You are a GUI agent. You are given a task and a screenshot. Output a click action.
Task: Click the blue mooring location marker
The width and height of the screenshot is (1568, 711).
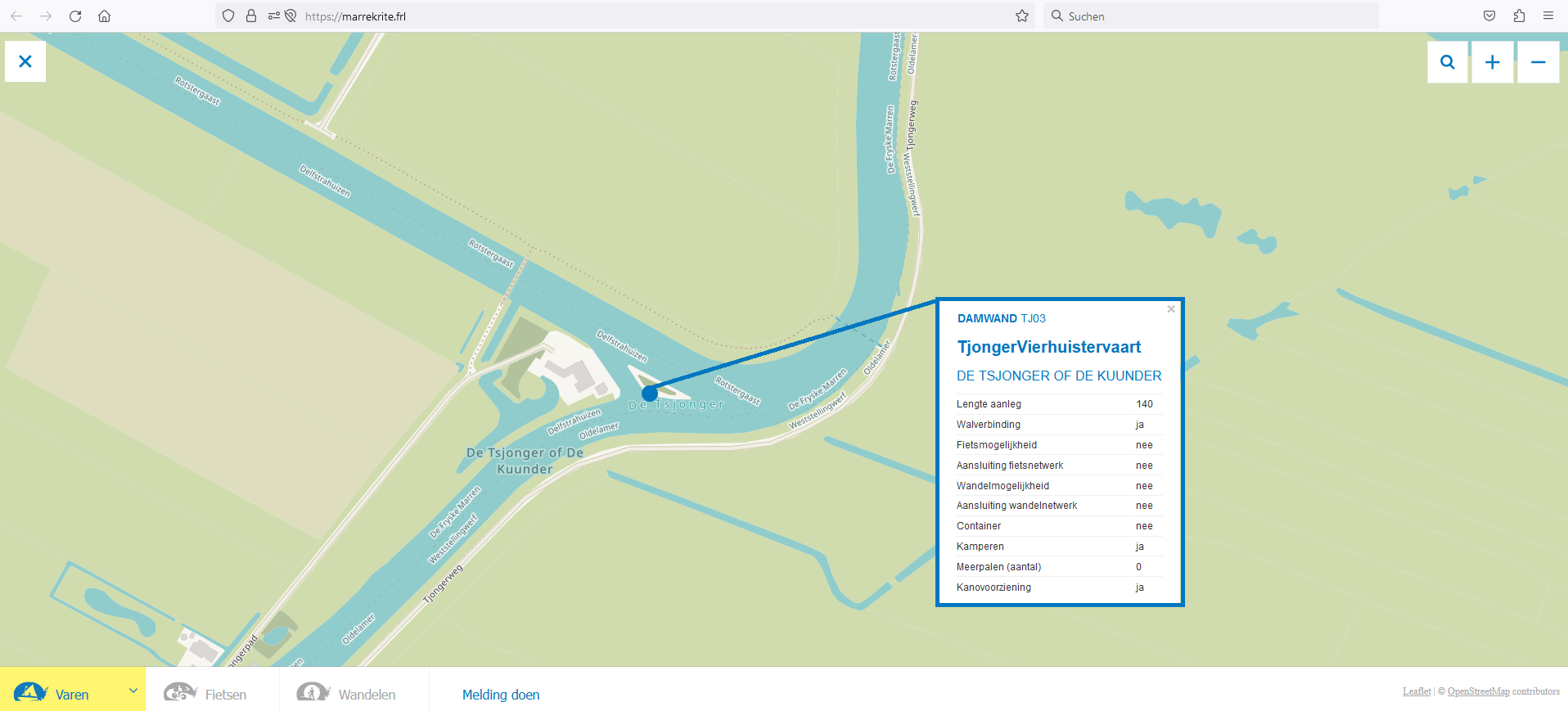650,394
